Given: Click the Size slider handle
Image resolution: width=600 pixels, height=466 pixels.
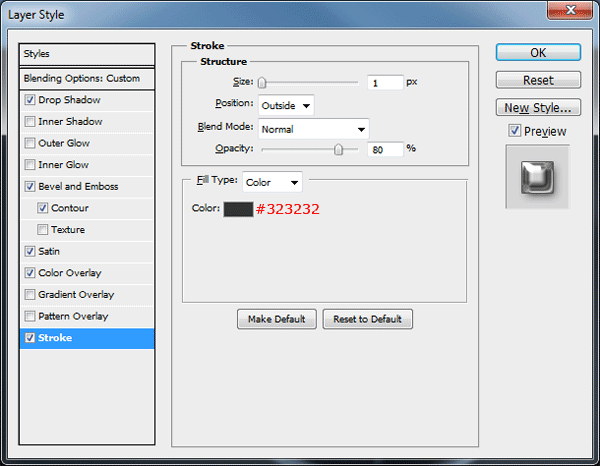Looking at the screenshot, I should click(x=262, y=82).
